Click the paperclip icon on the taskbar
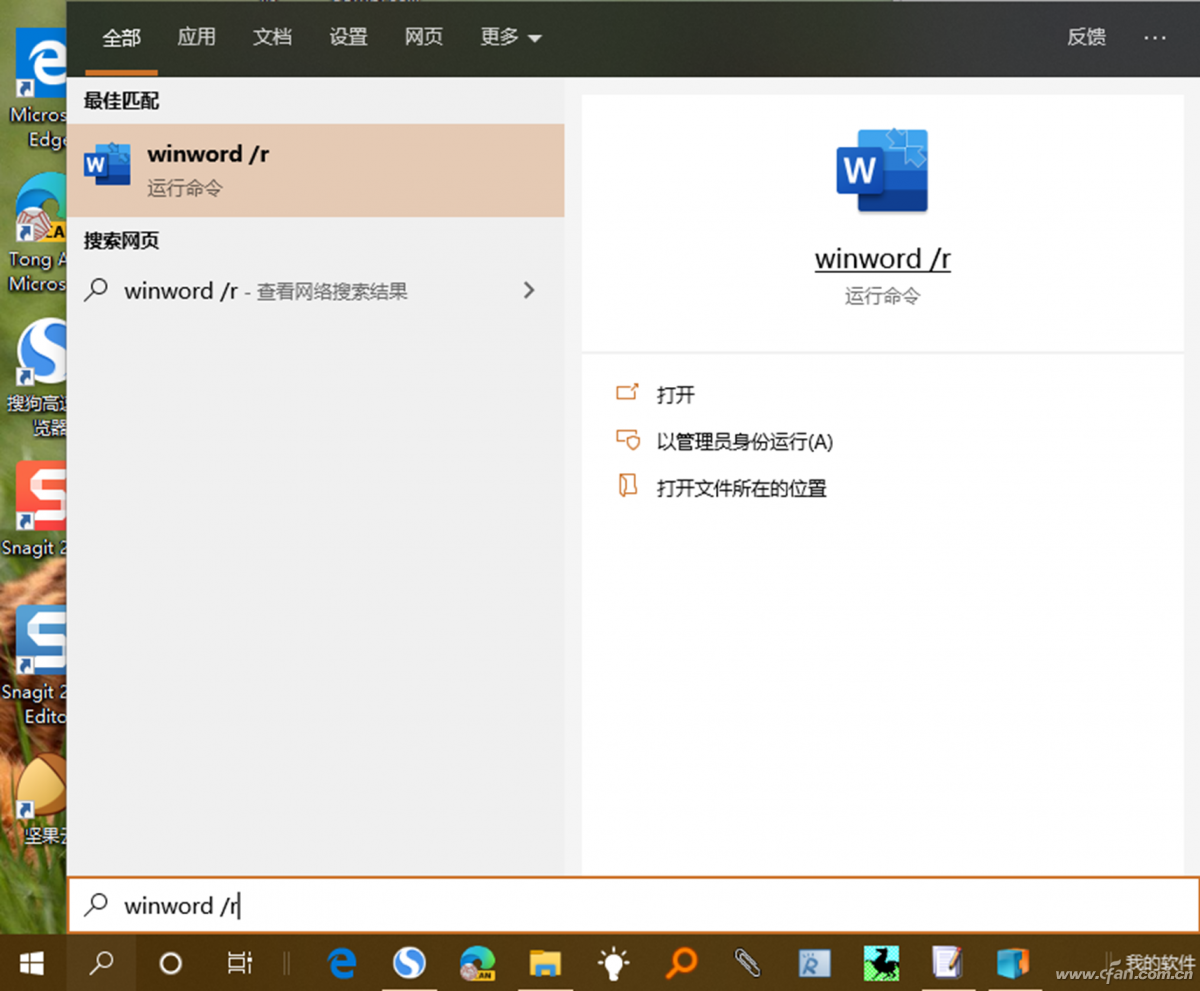Viewport: 1200px width, 991px height. [746, 963]
